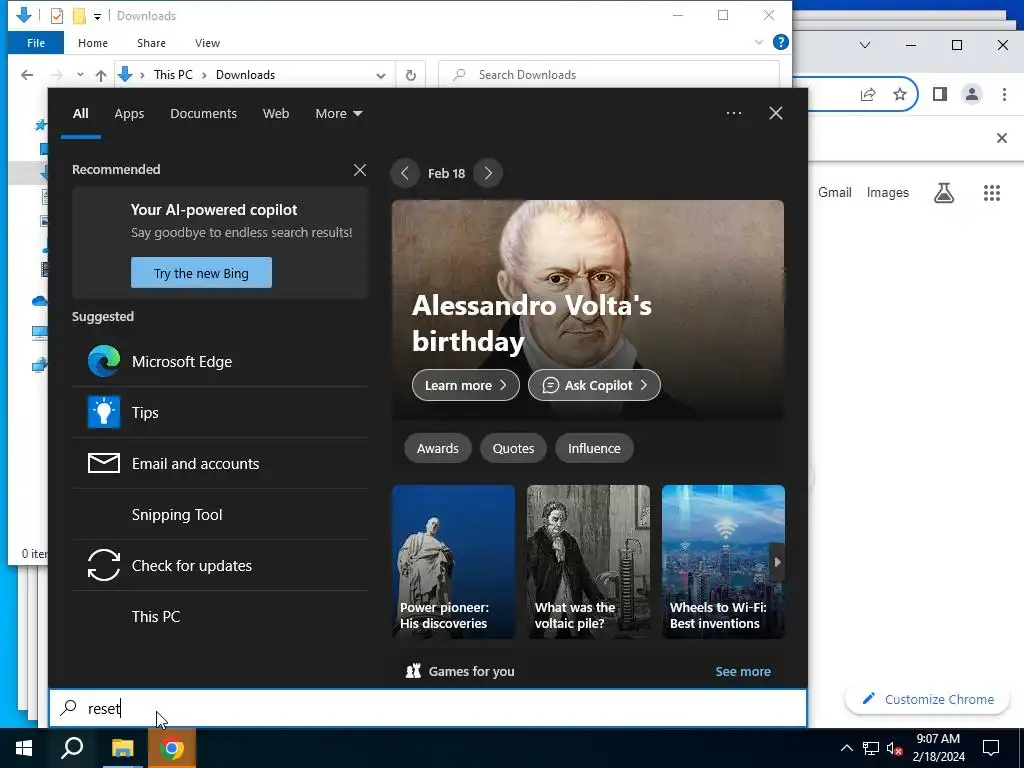Show hidden system tray icons
This screenshot has width=1024, height=768.
(846, 748)
